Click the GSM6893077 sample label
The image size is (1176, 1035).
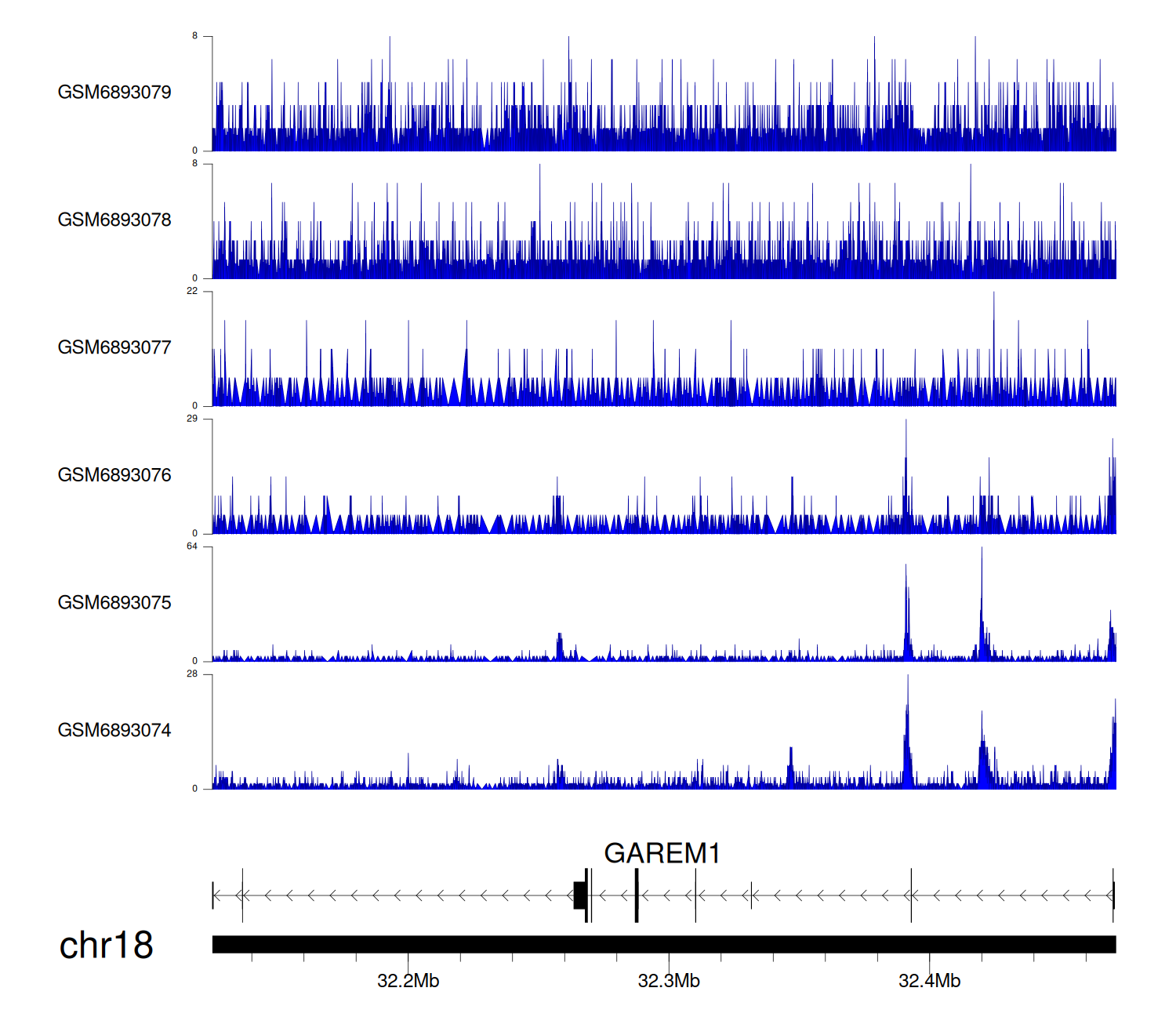click(x=114, y=348)
